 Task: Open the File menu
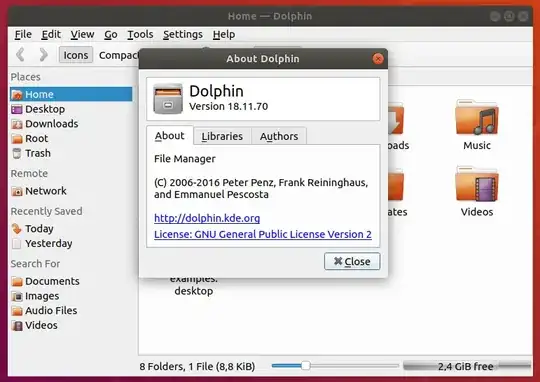[23, 34]
